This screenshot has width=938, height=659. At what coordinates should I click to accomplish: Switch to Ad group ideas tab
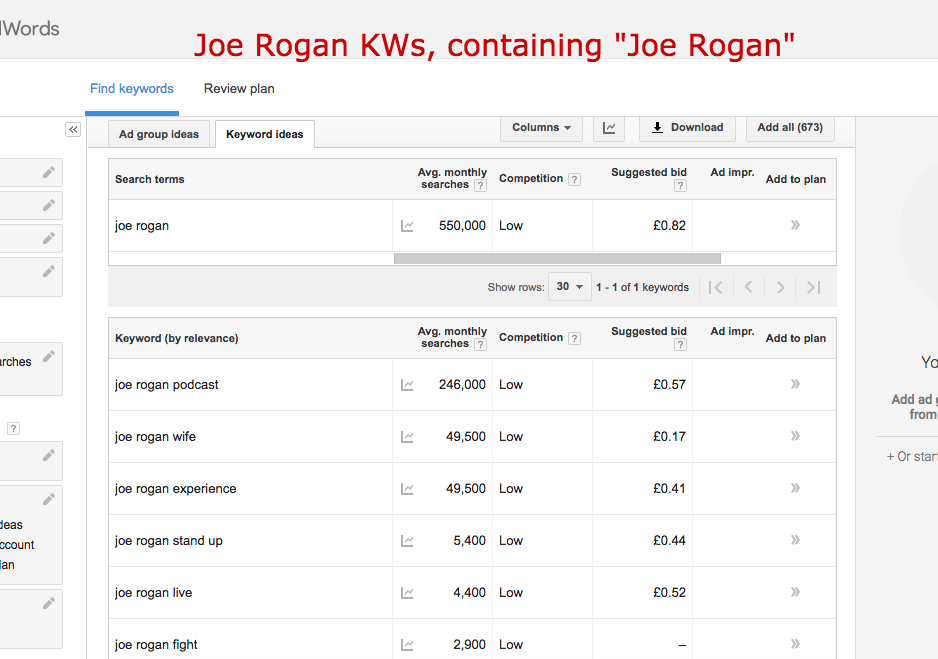point(159,135)
